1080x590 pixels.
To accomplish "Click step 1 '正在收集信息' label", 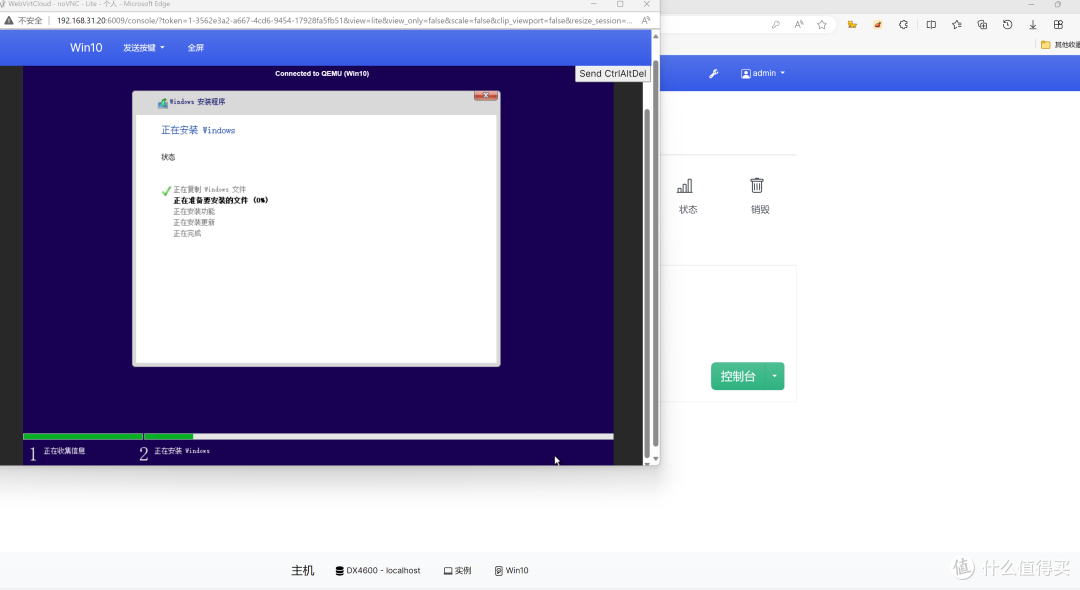I will click(65, 451).
